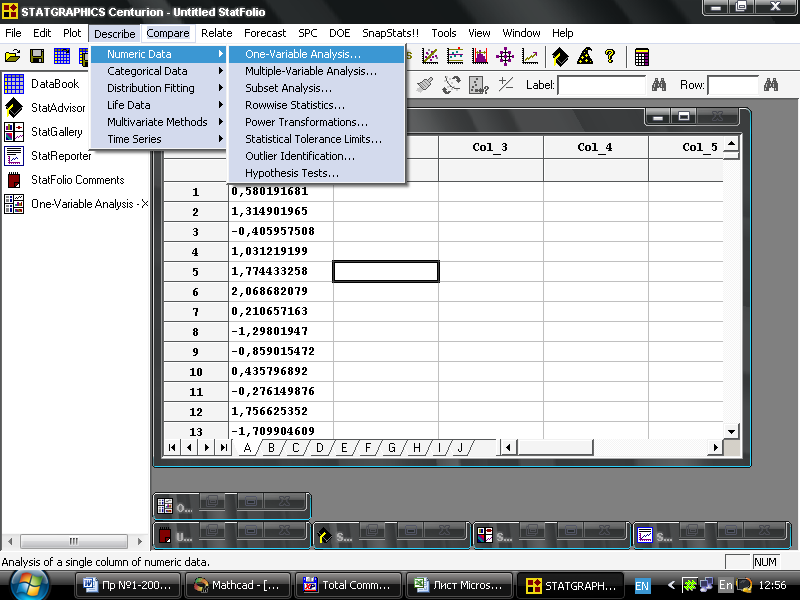Open StatFolio Comments in the left pane
Viewport: 800px width, 600px height.
(x=65, y=180)
